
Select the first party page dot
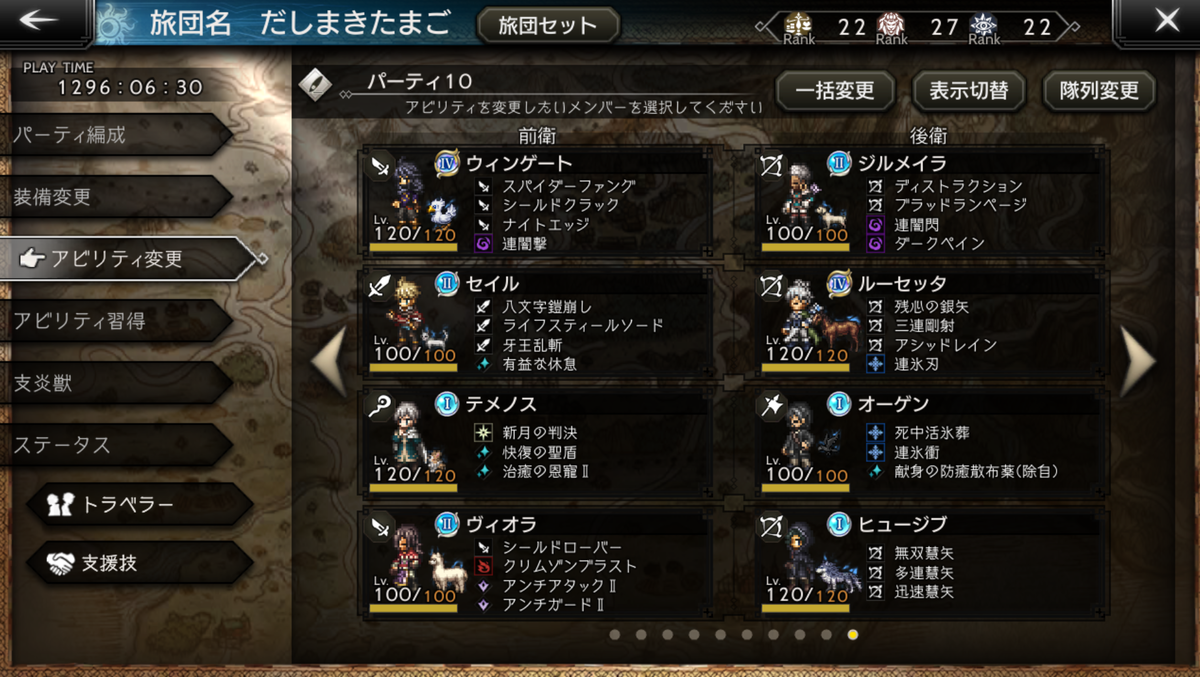pos(615,634)
